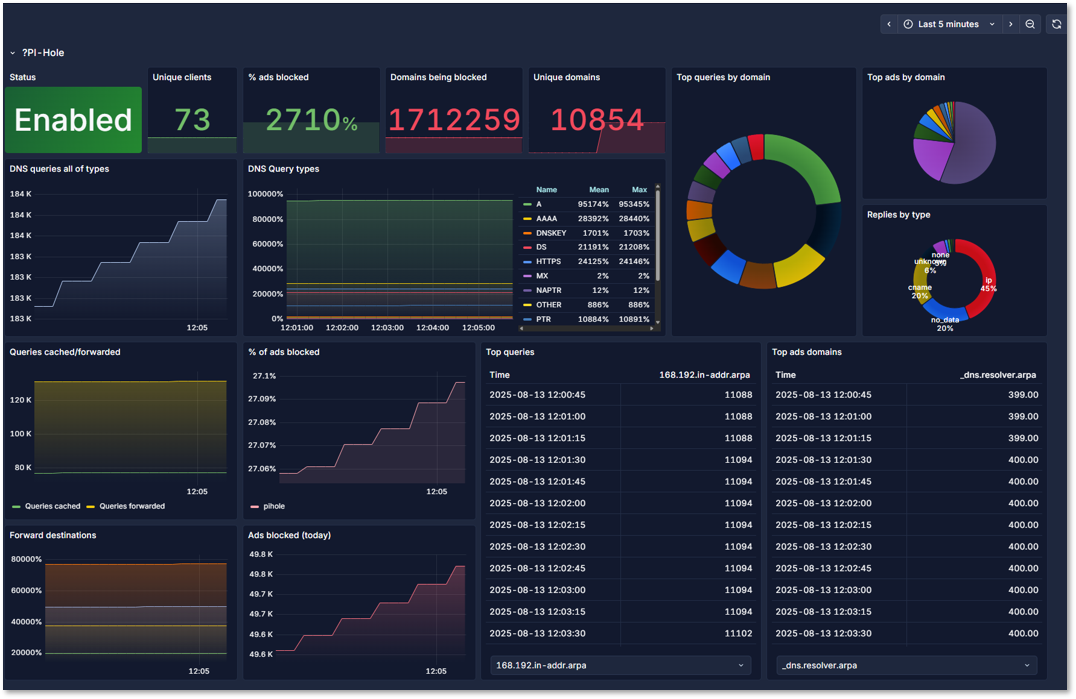1076x699 pixels.
Task: Open the _dns.resolver.arpa selector below Top ads domains
Action: point(905,665)
